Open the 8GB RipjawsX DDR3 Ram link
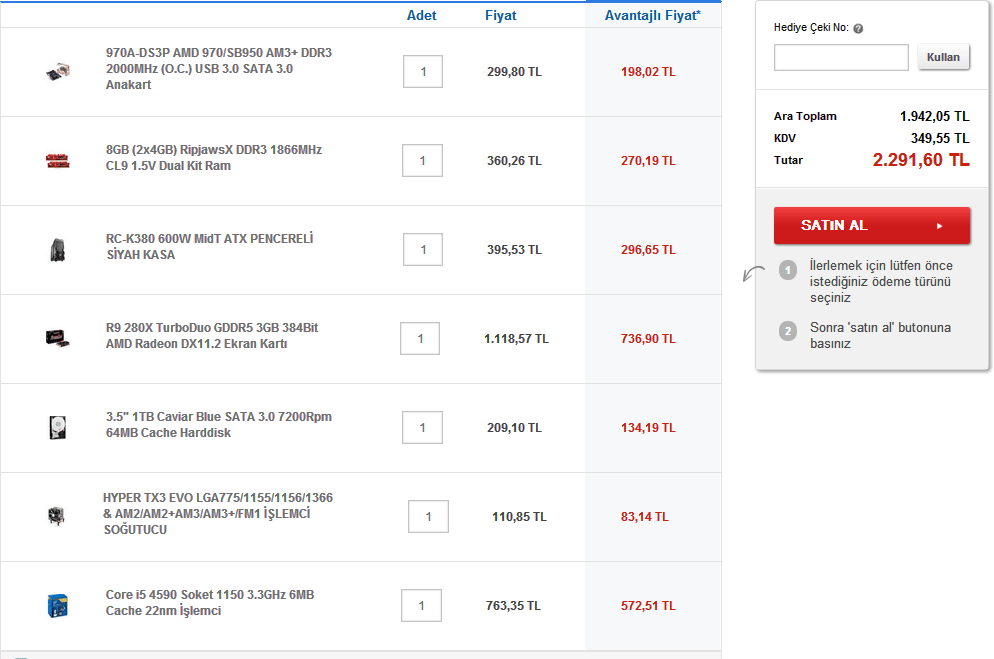Screen dimensions: 994x659 [213, 157]
